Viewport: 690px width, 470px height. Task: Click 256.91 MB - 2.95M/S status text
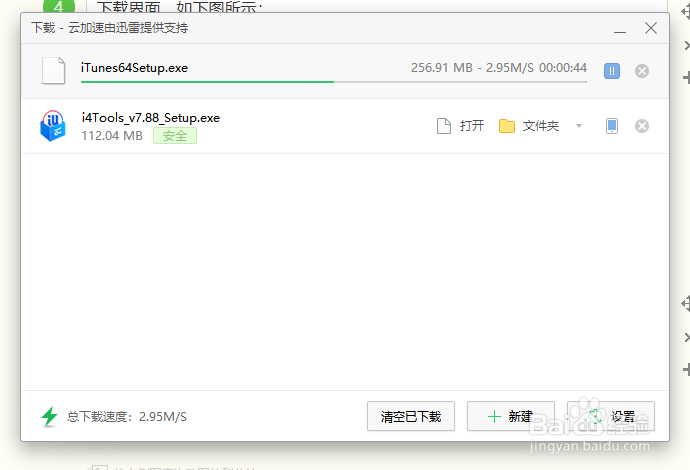click(x=472, y=68)
